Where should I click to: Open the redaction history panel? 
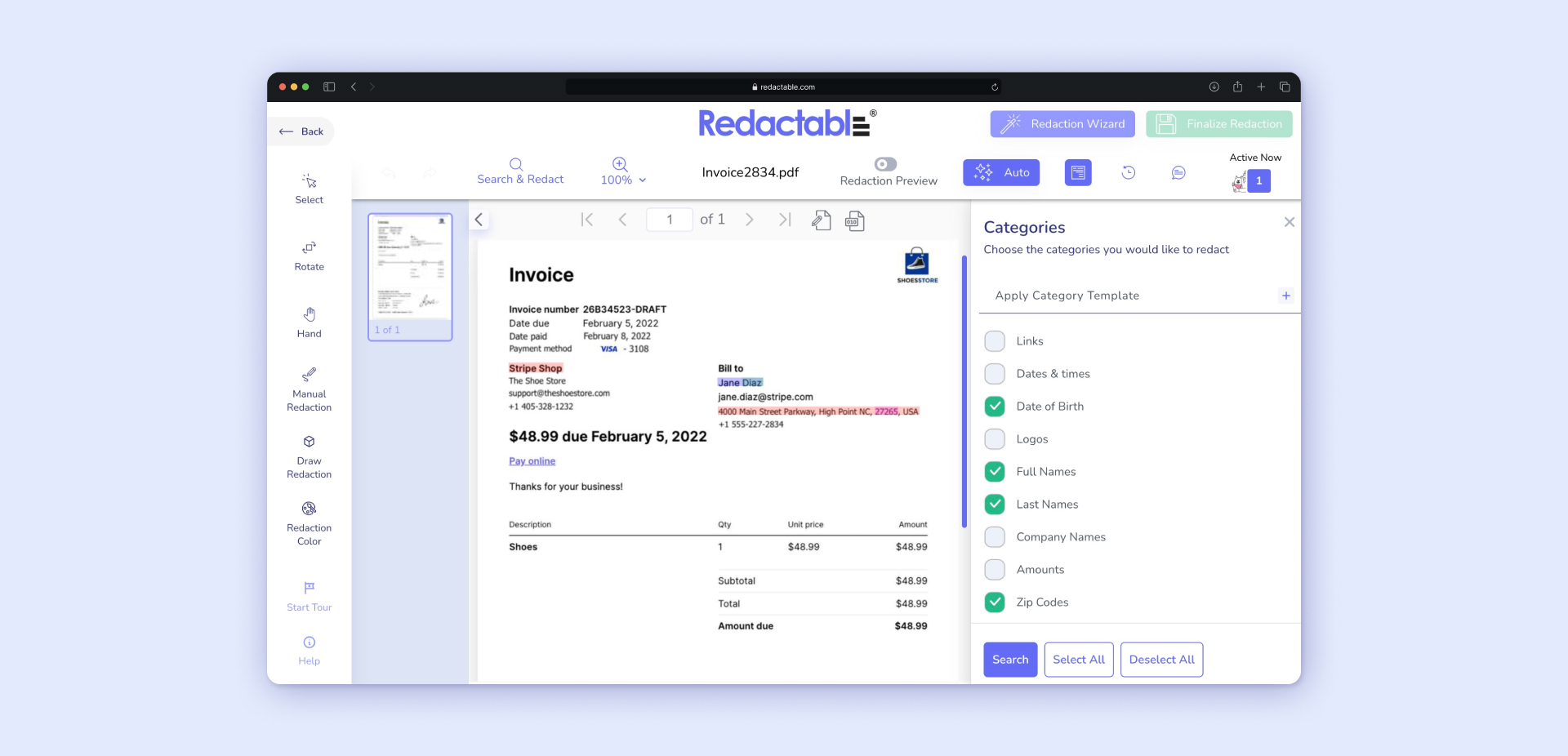(1129, 172)
